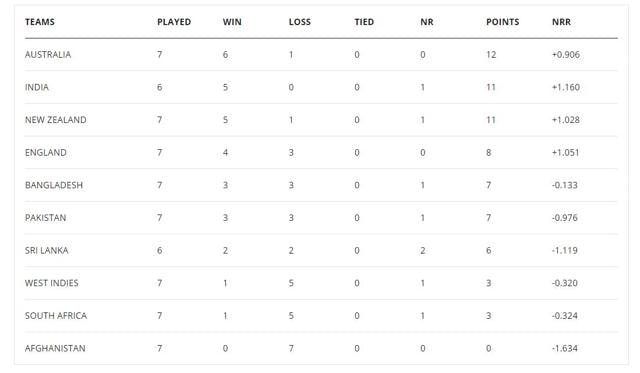Screen dimensions: 640x373
Task: Click the WIN column header
Action: tap(232, 22)
